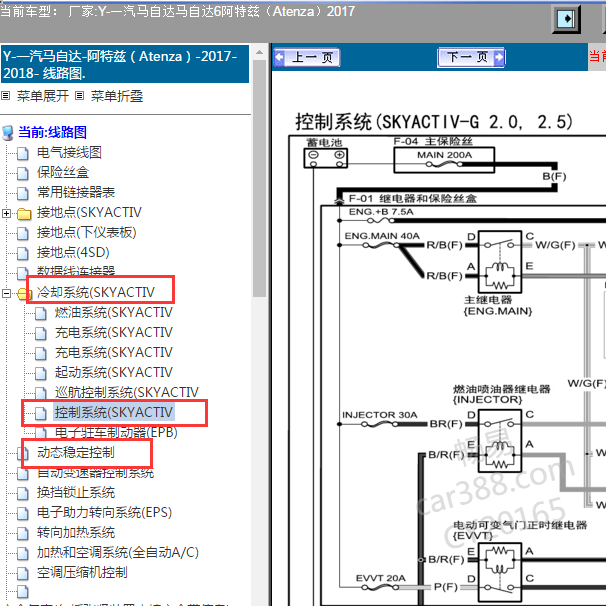Screen dimensions: 606x606
Task: Click page icon beside 燃油系统(SKYACTIV
Action: tap(41, 313)
